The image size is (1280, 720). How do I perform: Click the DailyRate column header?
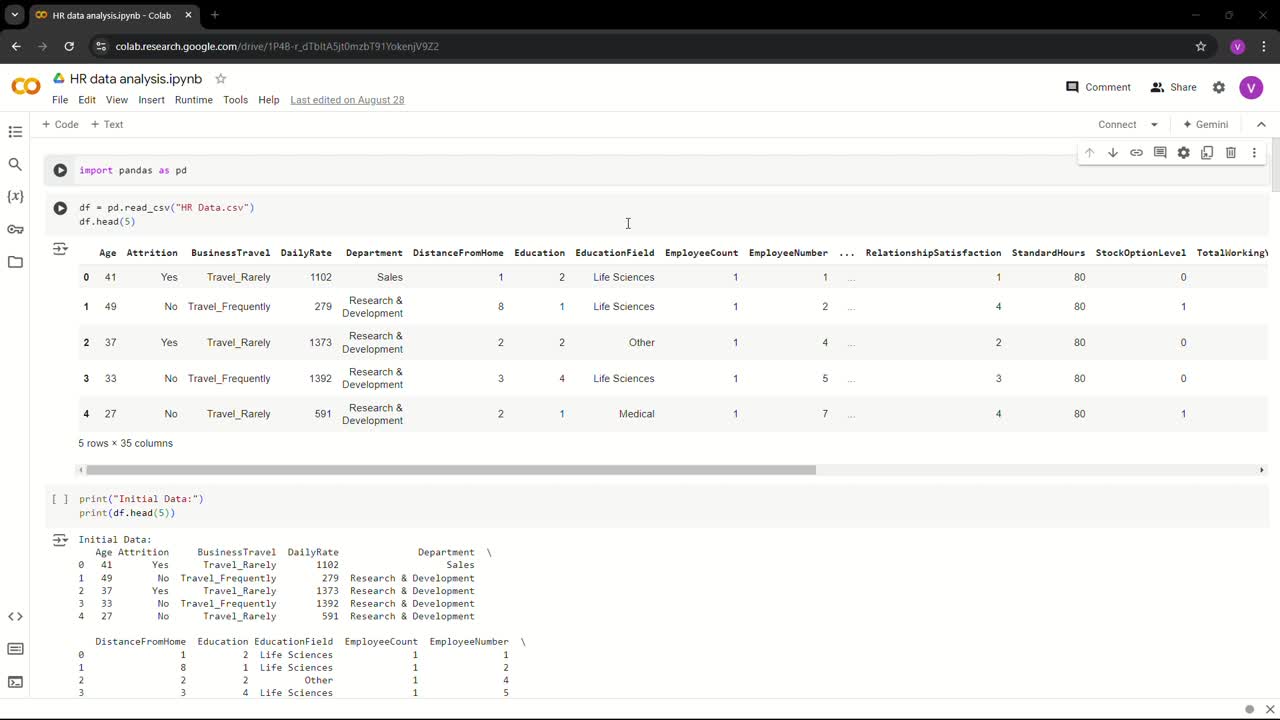(306, 253)
